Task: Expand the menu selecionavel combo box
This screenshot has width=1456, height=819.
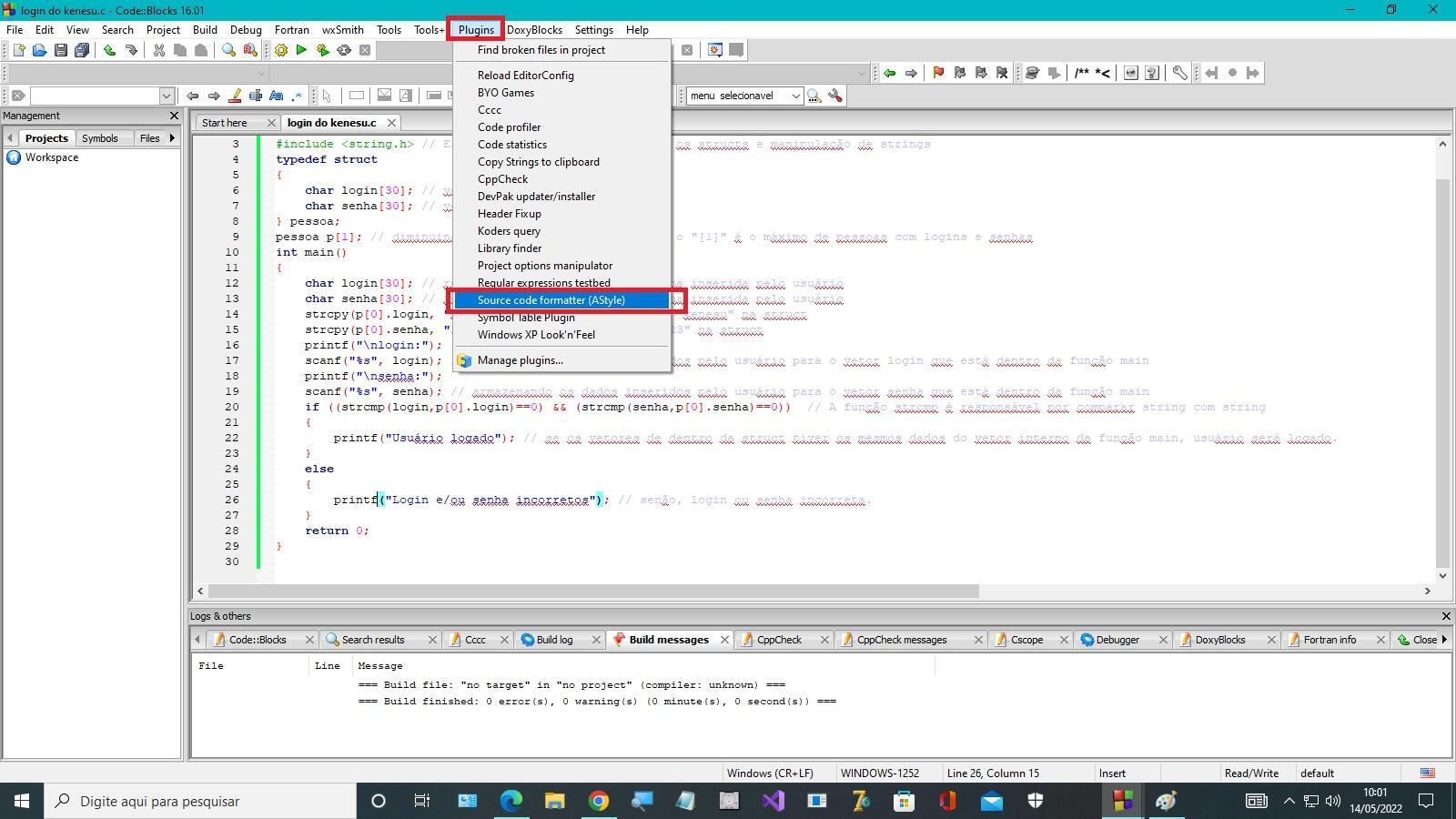Action: tap(795, 96)
